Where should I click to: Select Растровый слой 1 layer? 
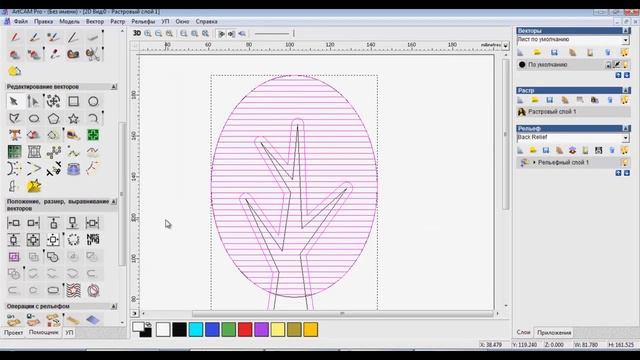pos(573,111)
